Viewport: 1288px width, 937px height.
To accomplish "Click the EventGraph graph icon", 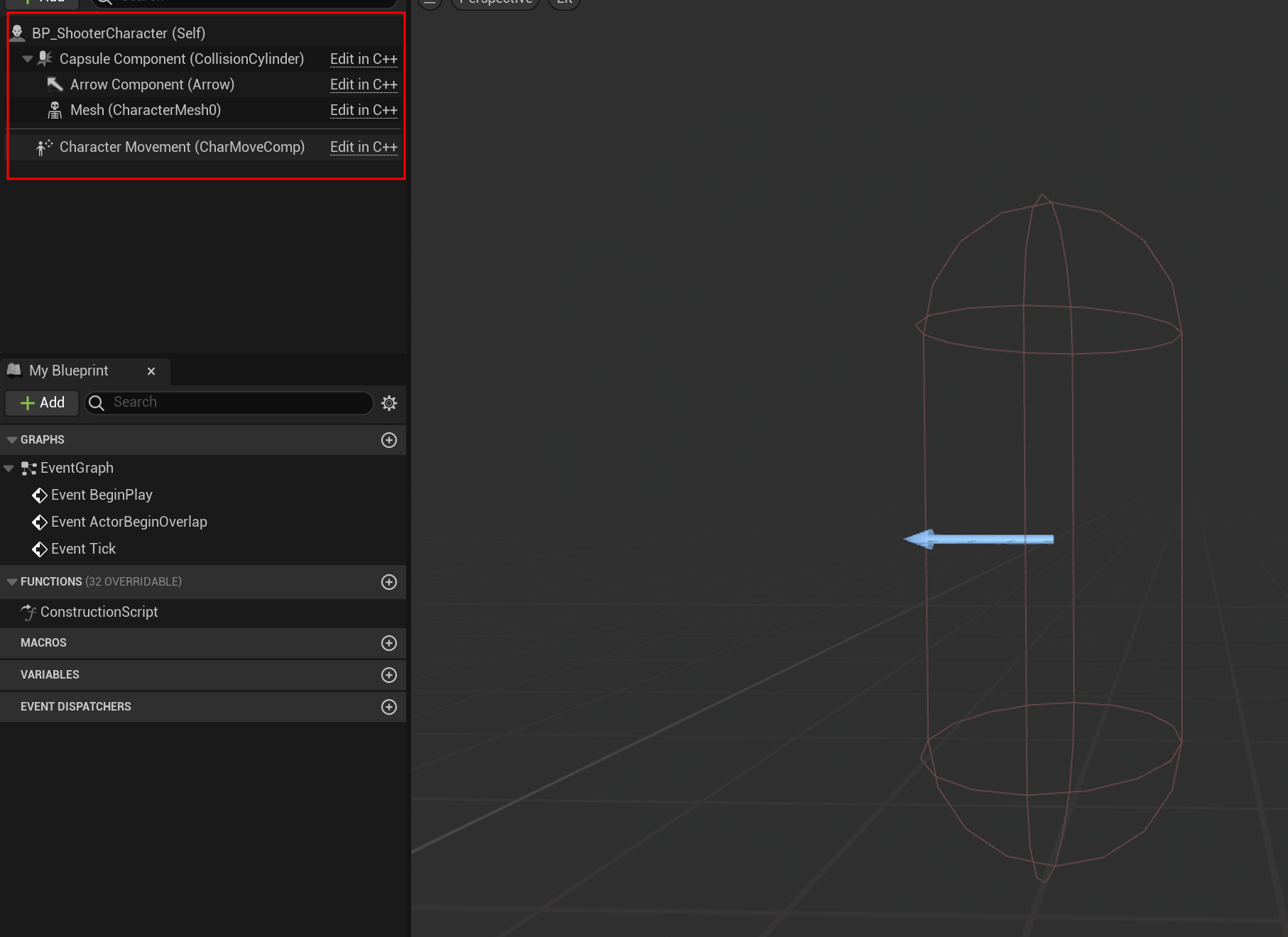I will point(29,468).
